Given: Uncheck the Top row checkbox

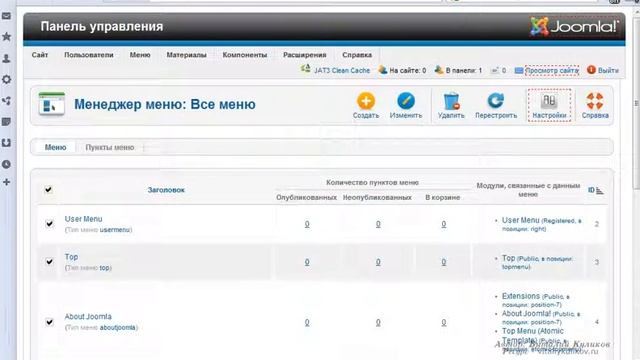Looking at the screenshot, I should click(x=49, y=261).
